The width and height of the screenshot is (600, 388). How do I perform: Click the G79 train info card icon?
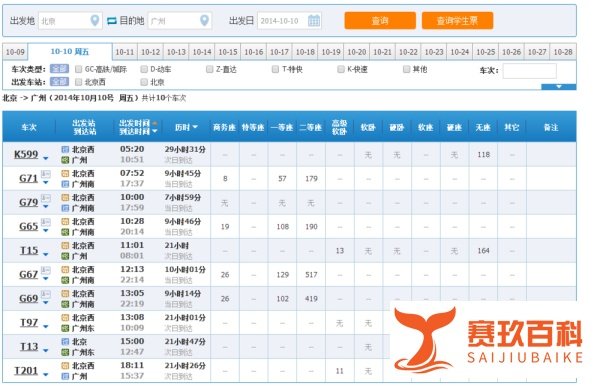click(x=46, y=198)
